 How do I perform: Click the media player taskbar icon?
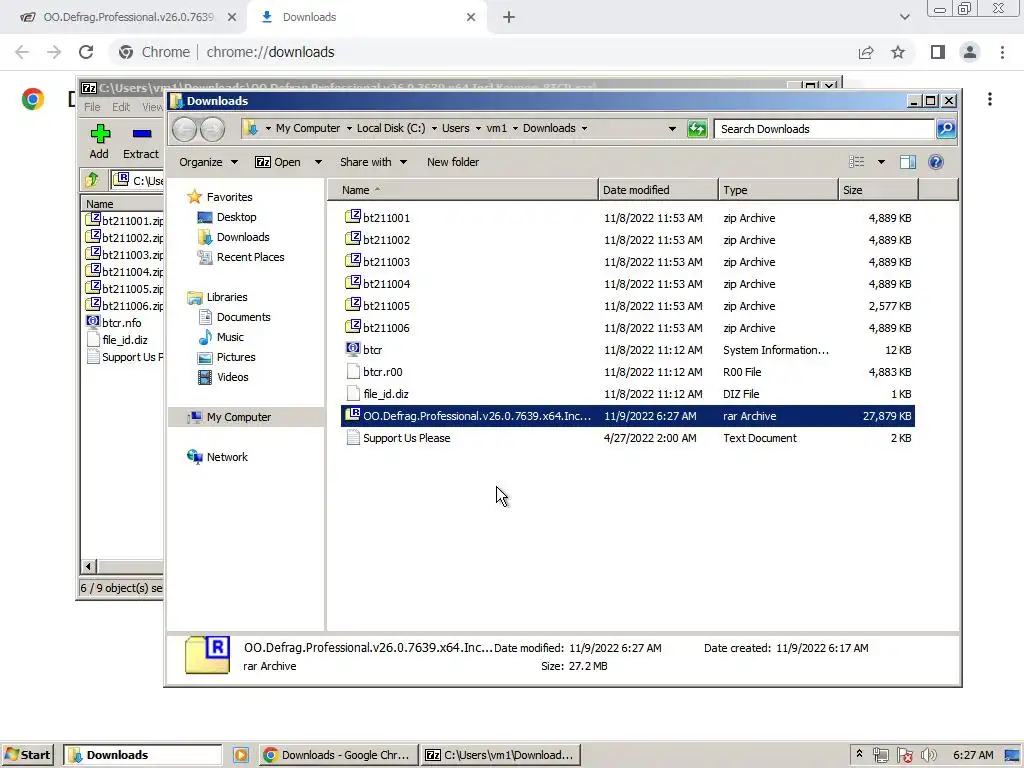[x=241, y=755]
